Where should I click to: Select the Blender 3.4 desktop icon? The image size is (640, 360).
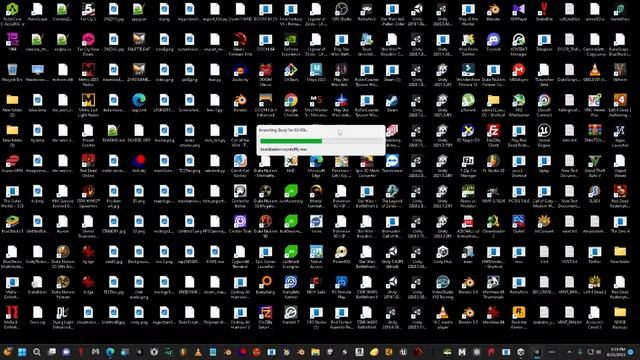(468, 285)
